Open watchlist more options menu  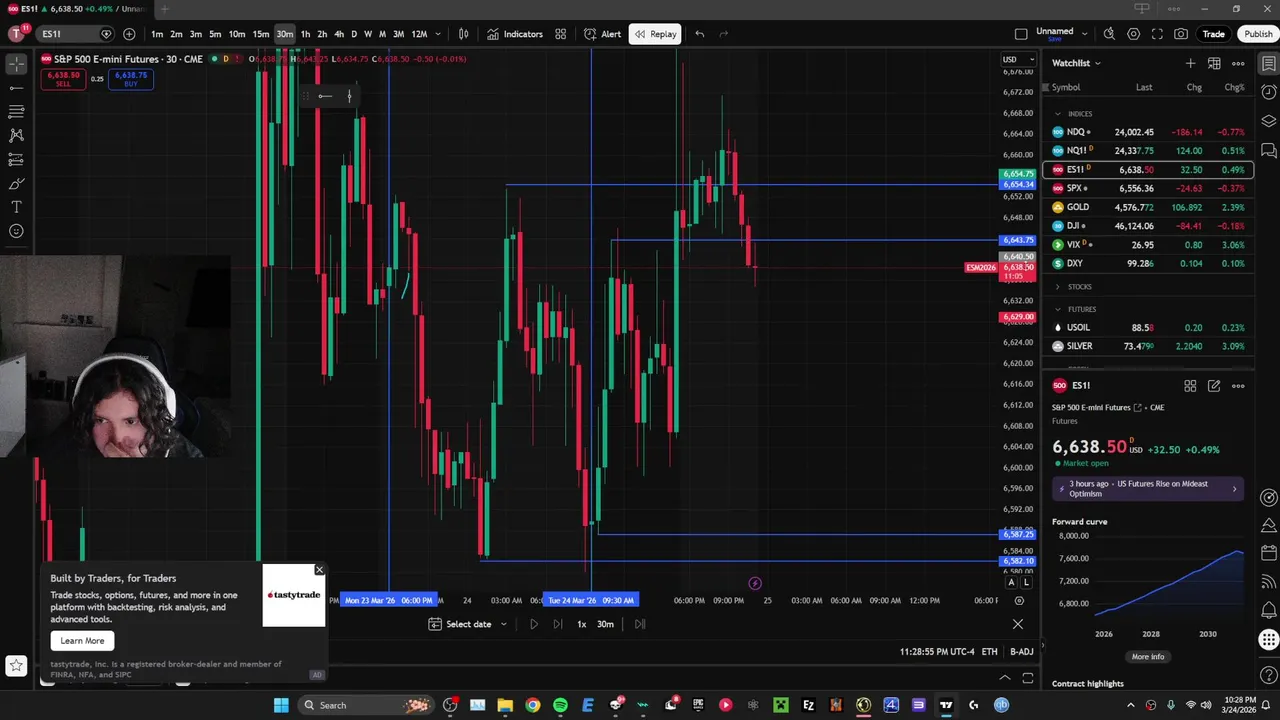1238,63
